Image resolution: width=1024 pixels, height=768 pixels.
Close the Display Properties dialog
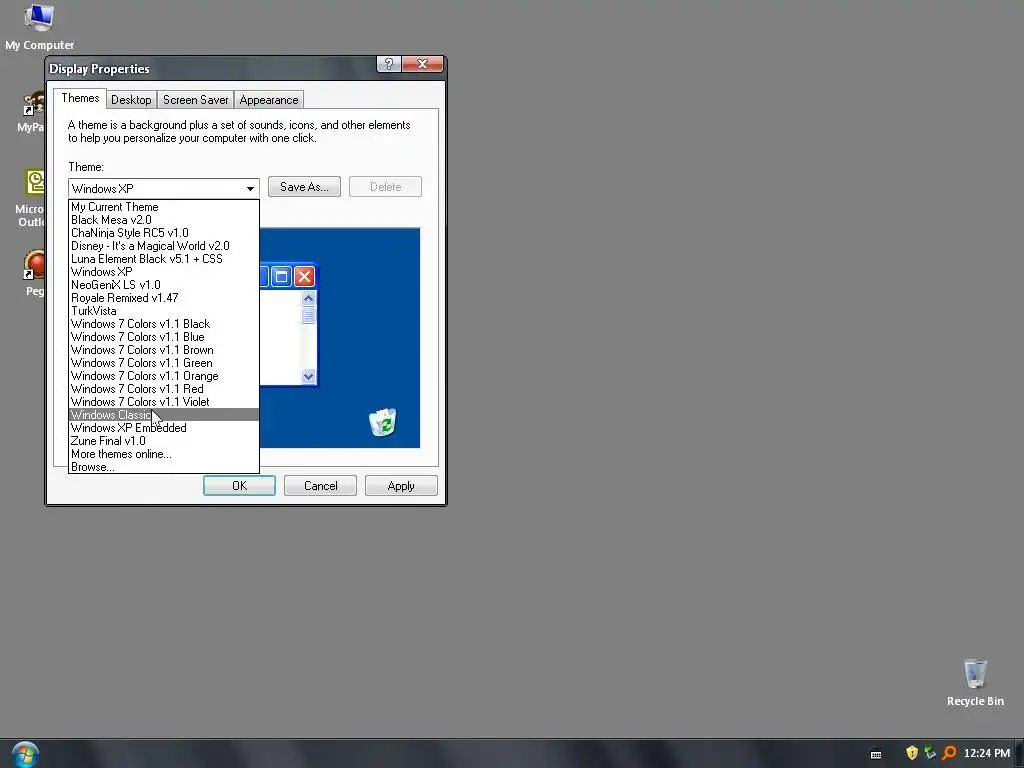(423, 64)
